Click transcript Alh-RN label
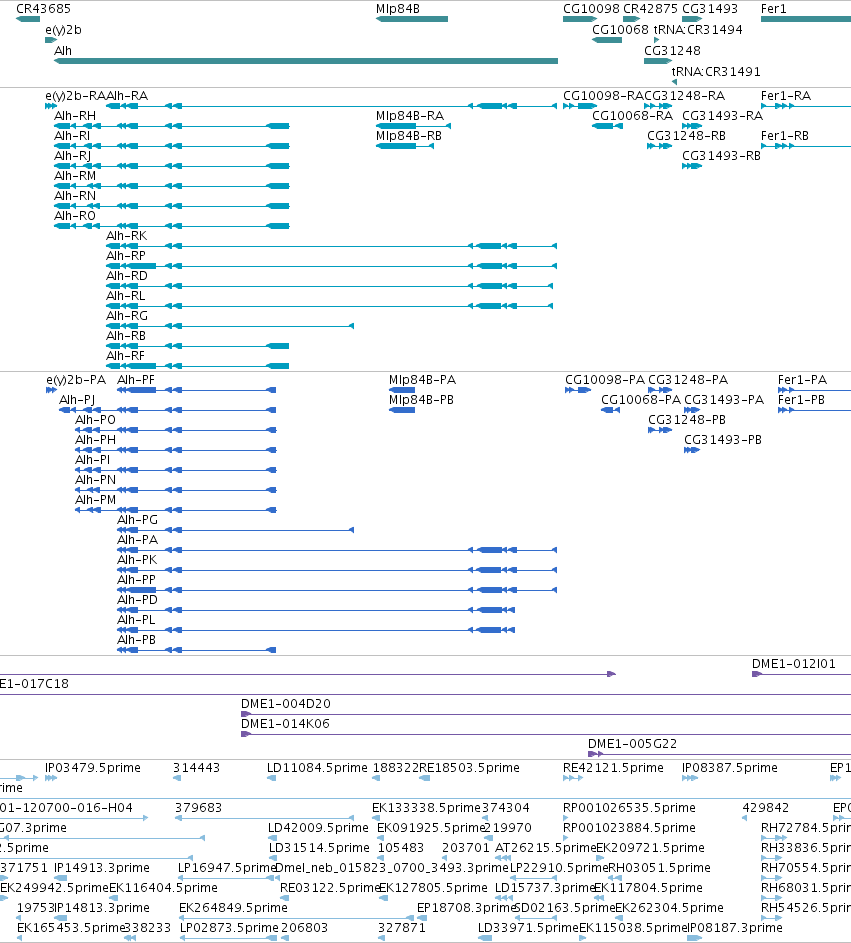This screenshot has height=943, width=851. 75,195
